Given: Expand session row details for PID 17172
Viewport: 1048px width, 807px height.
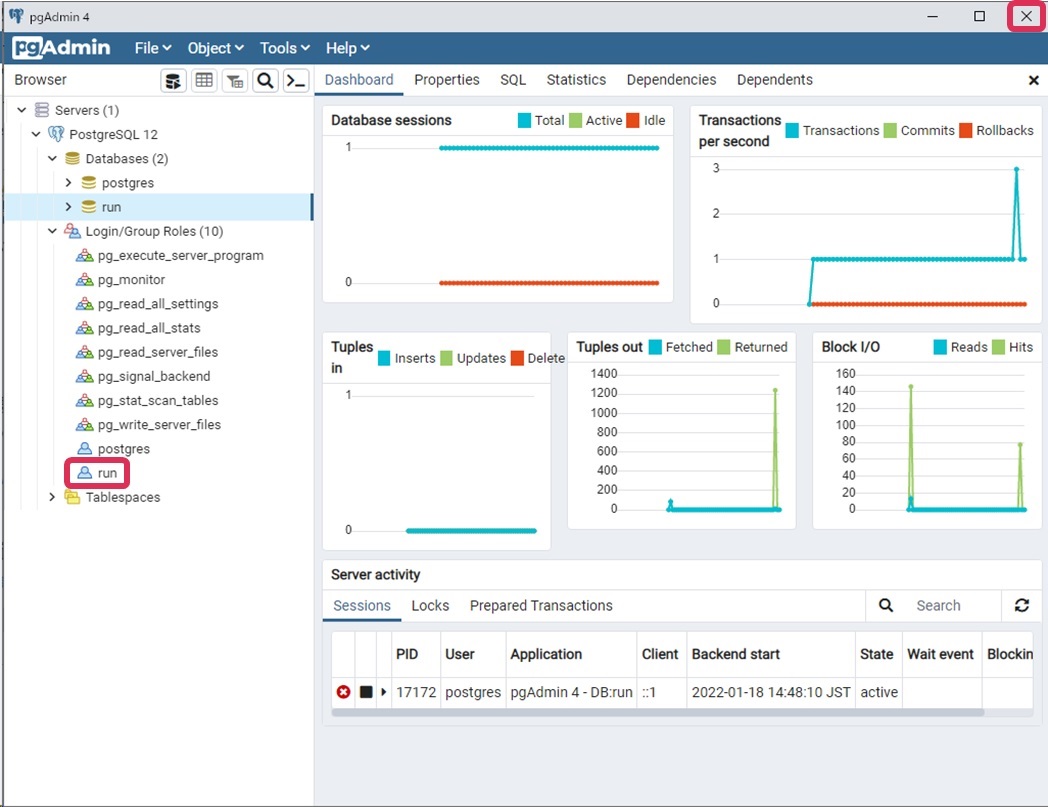Looking at the screenshot, I should coord(384,692).
